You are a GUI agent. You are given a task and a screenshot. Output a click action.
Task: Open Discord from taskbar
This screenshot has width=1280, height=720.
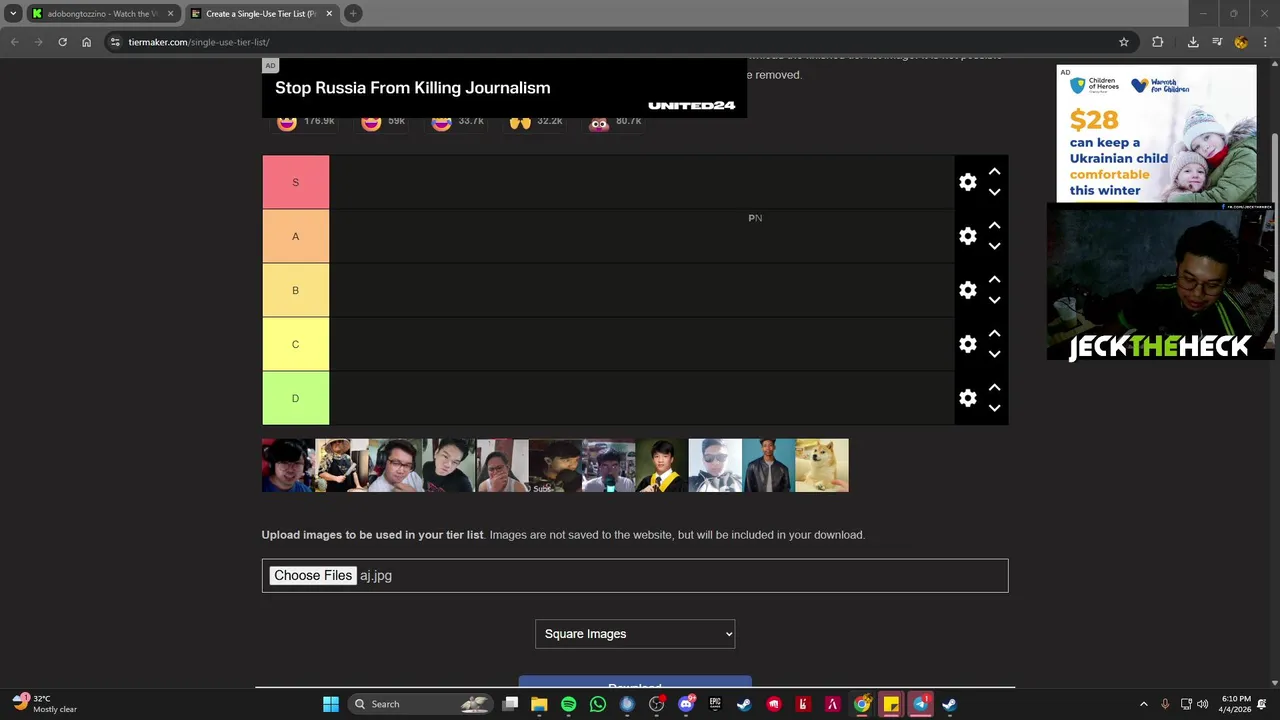click(686, 704)
